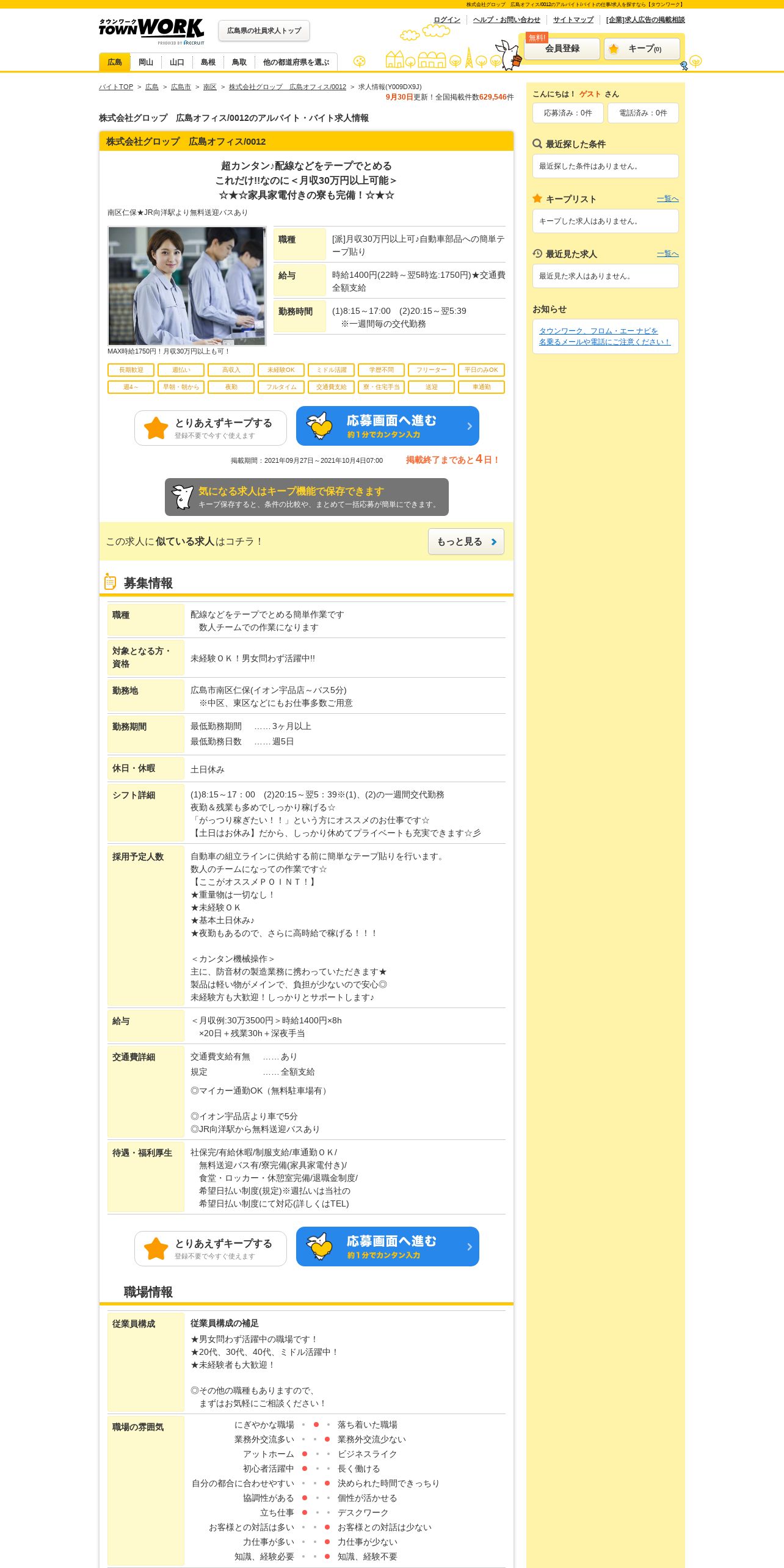Select the 岡山 tab

pyautogui.click(x=146, y=62)
